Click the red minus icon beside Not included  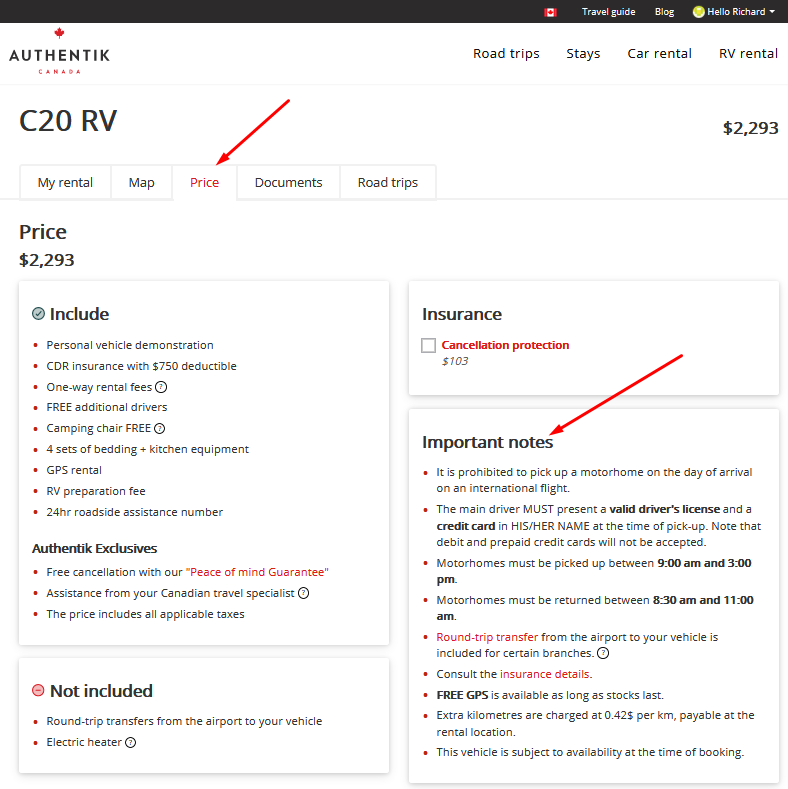pyautogui.click(x=38, y=690)
